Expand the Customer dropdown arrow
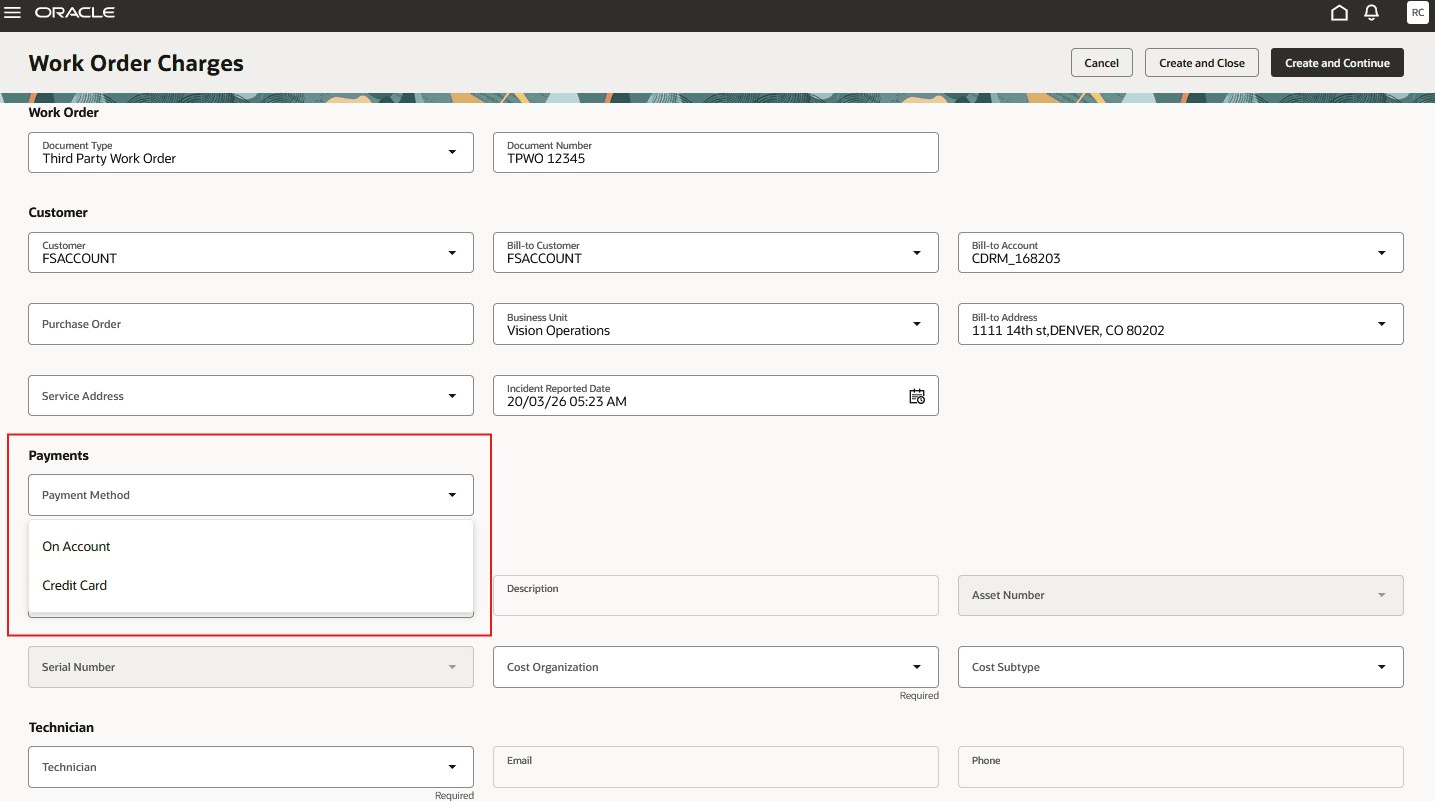 [x=452, y=253]
